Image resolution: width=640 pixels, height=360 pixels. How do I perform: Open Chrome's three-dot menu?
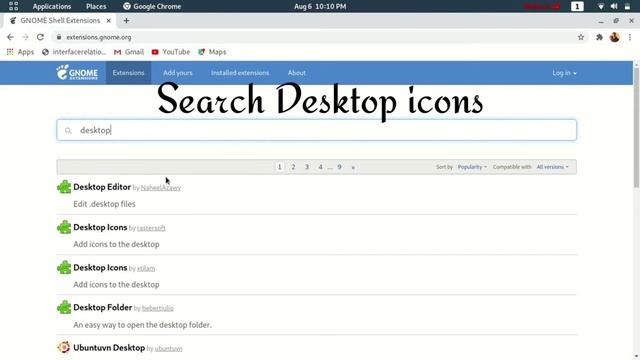click(x=630, y=37)
